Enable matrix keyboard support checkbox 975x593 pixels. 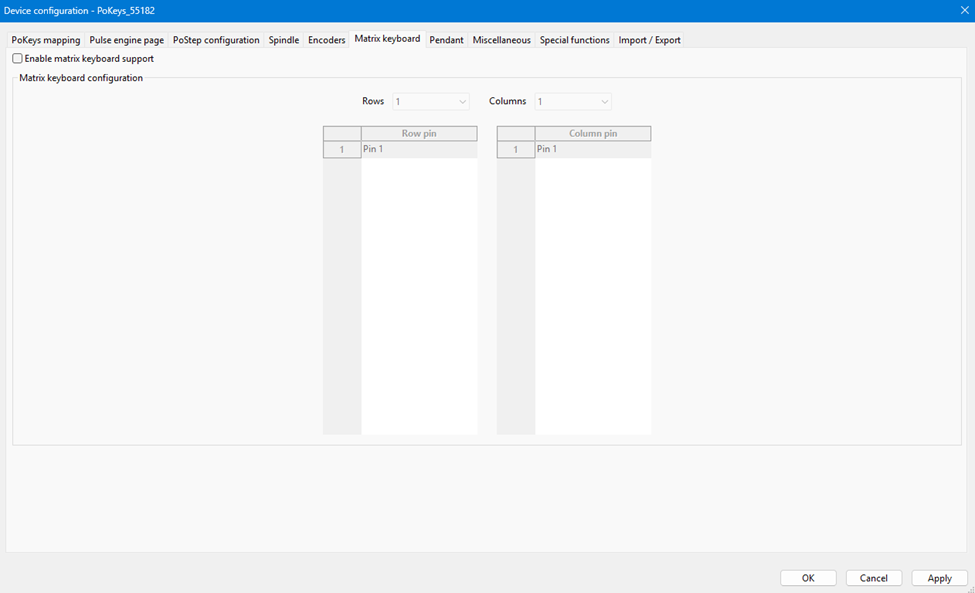click(17, 59)
